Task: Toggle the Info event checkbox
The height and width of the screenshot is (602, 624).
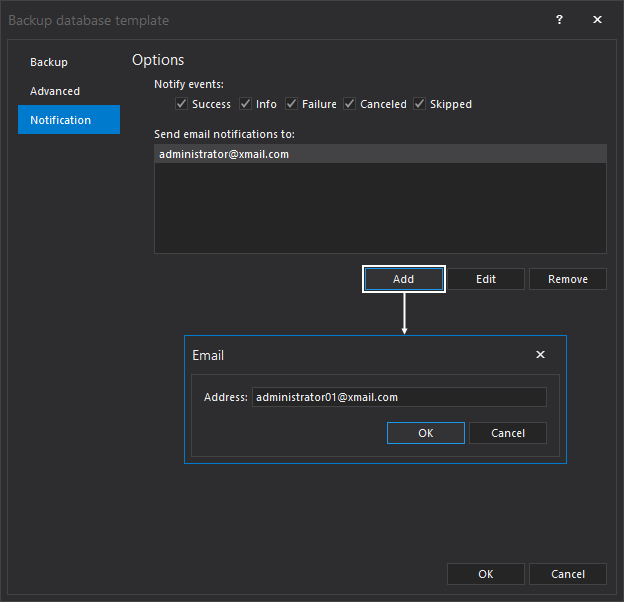Action: 245,104
